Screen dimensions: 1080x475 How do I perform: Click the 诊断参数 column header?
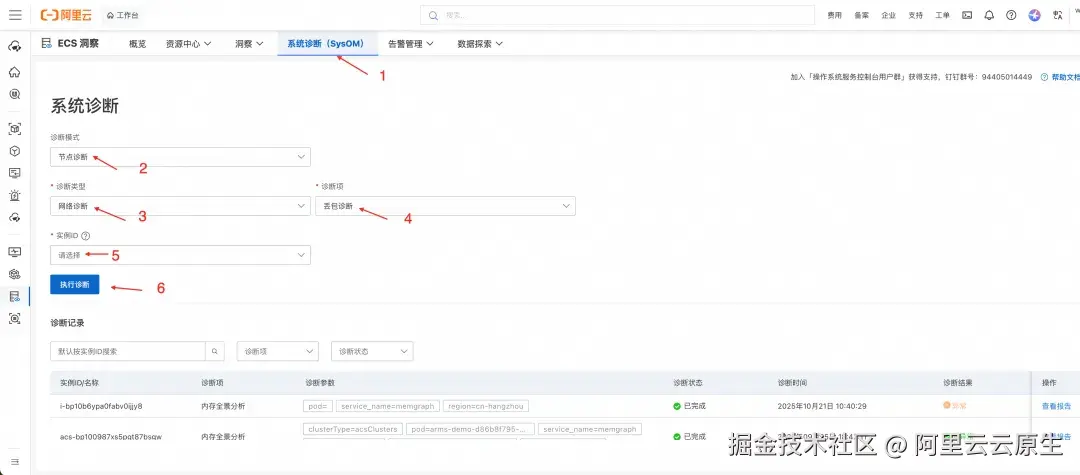320,382
